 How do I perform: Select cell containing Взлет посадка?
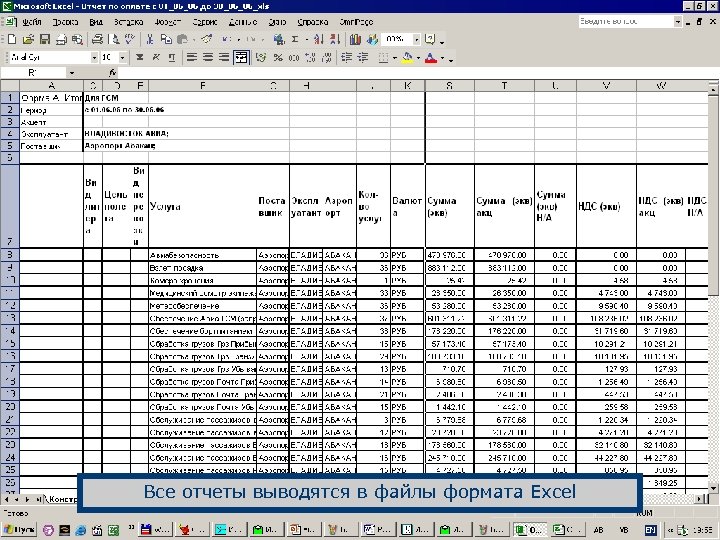coord(202,268)
